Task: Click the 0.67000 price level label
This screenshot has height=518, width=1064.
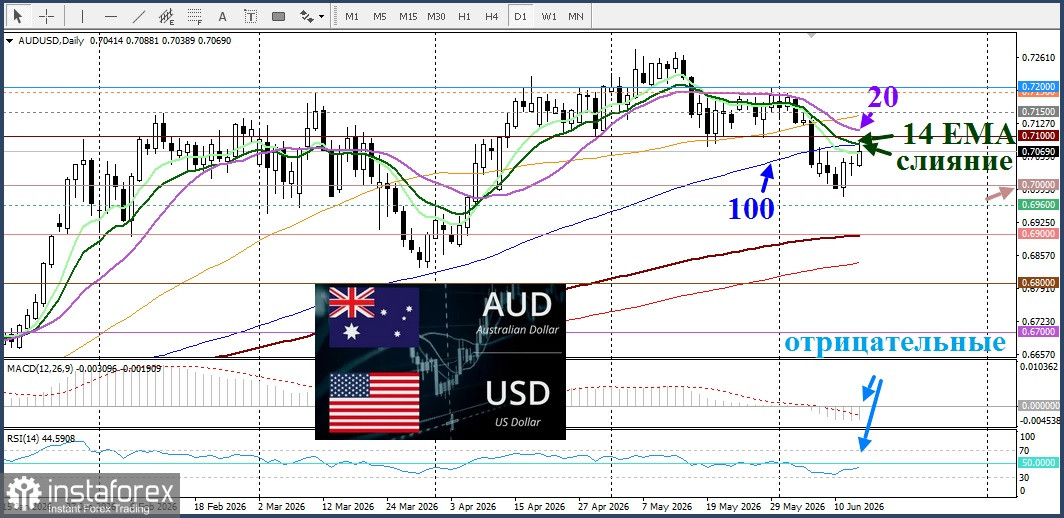Action: 1039,331
